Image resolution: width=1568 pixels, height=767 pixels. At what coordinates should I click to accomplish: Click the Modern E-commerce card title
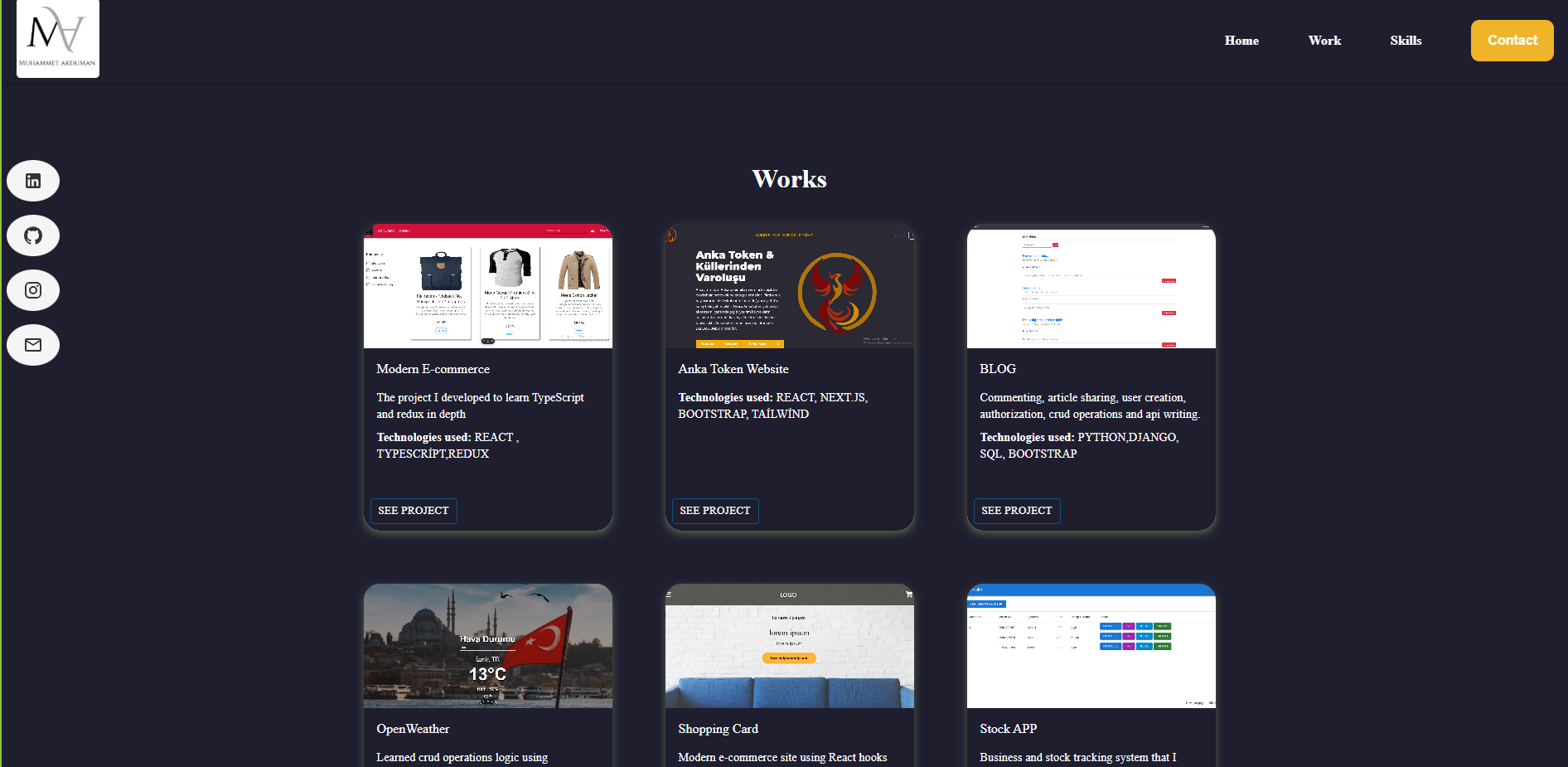click(433, 369)
